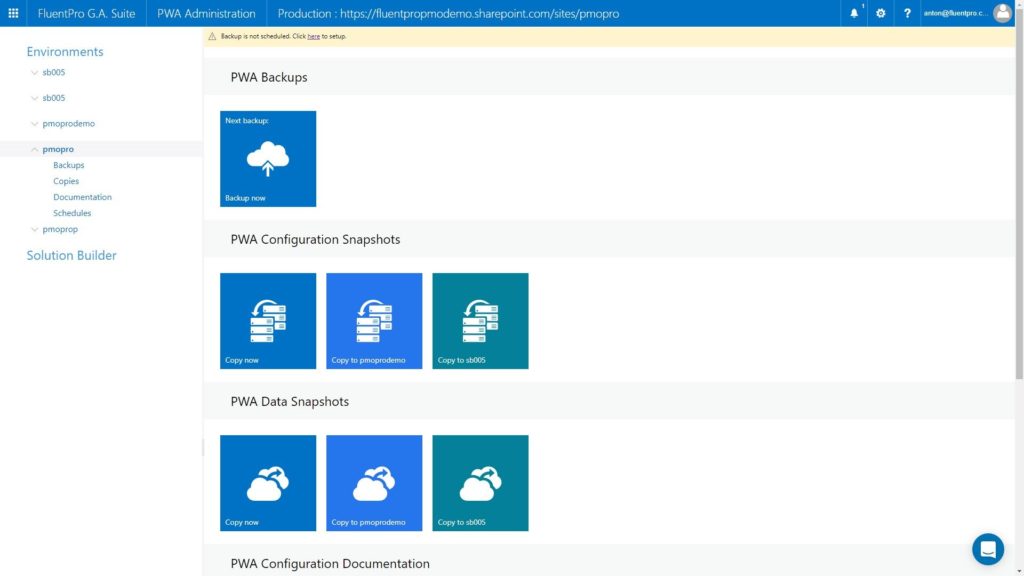The height and width of the screenshot is (576, 1024).
Task: Open the PWA Administration menu
Action: pyautogui.click(x=205, y=13)
